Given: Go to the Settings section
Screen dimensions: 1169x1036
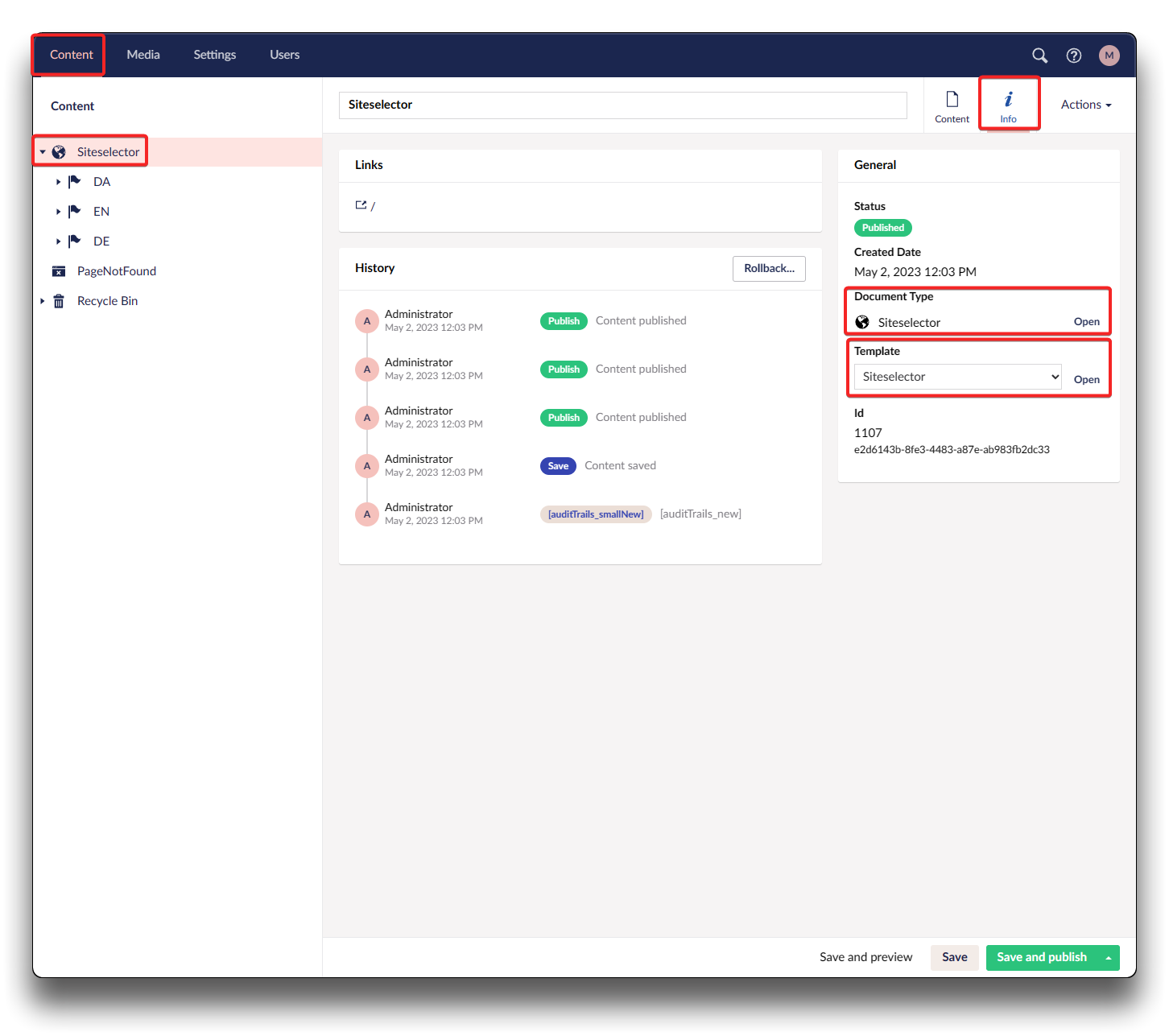Looking at the screenshot, I should click(214, 55).
